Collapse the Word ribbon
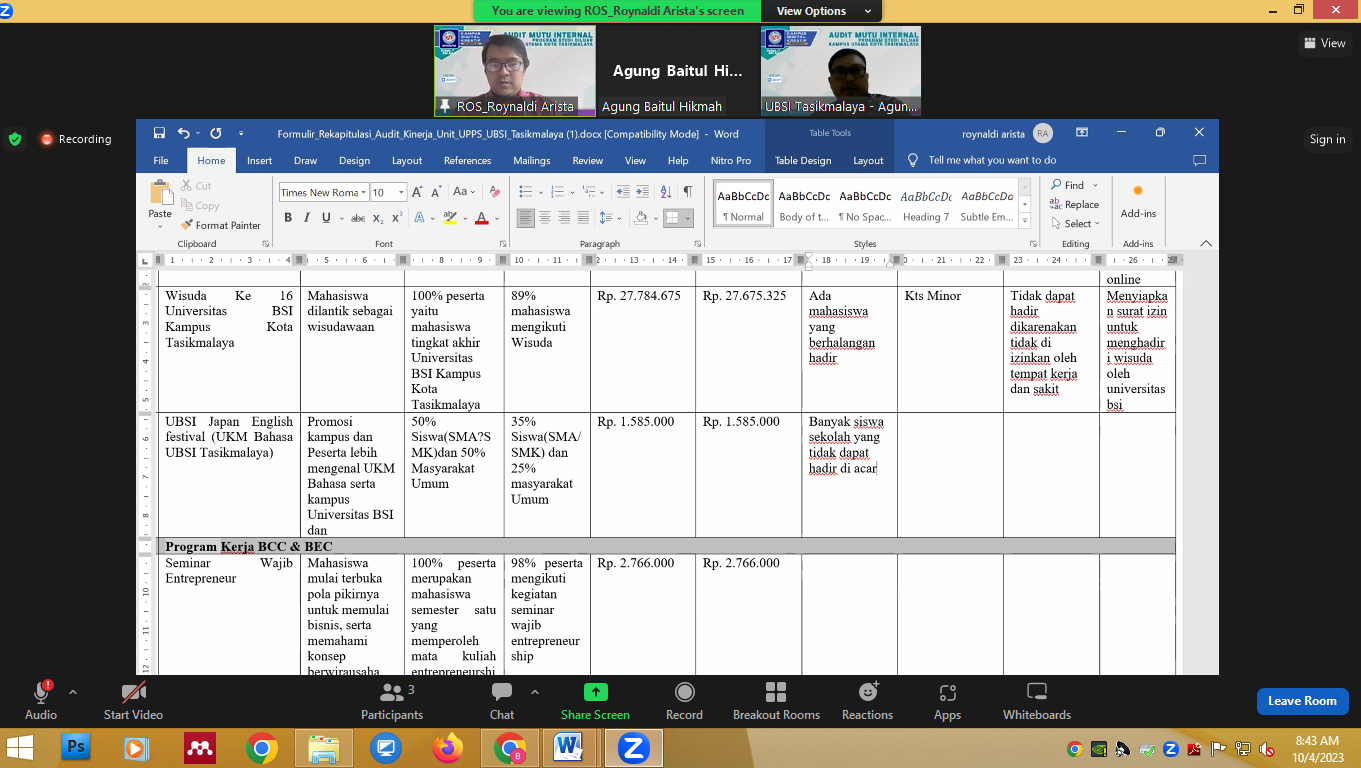The height and width of the screenshot is (768, 1361). [x=1205, y=244]
